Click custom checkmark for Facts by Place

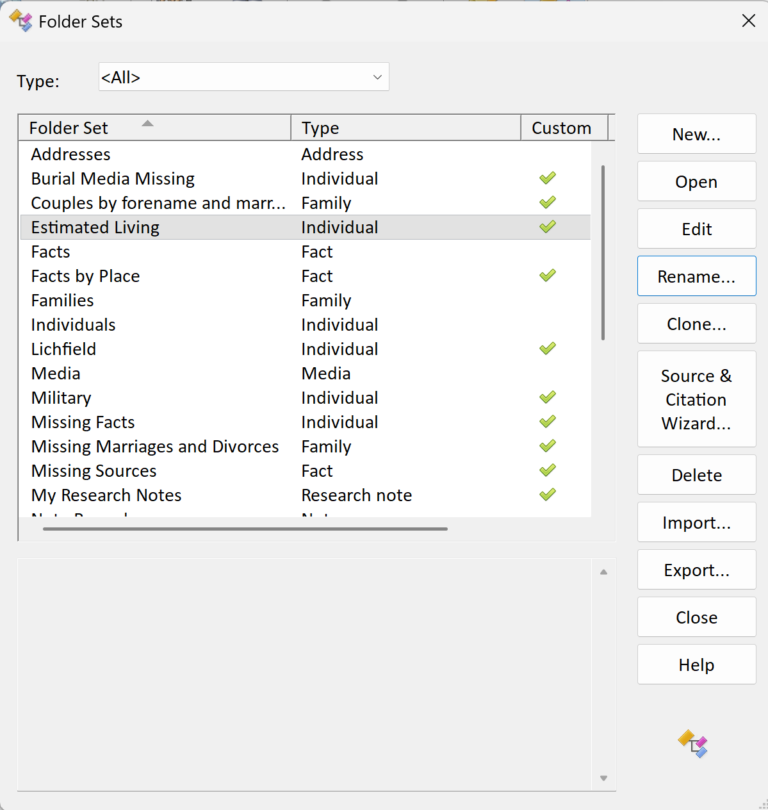click(x=547, y=275)
